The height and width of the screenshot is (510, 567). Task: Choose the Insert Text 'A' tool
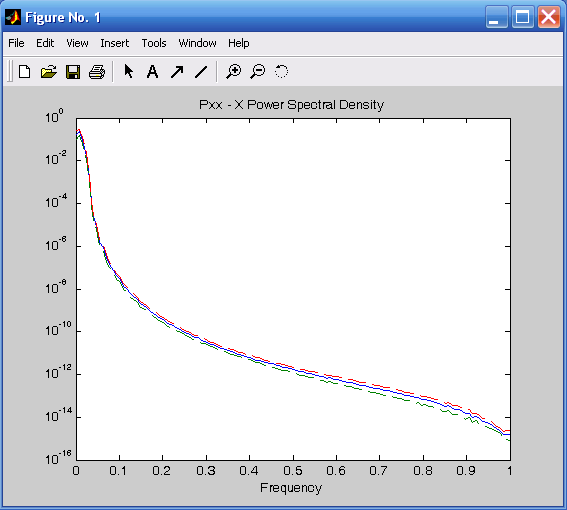[x=152, y=72]
